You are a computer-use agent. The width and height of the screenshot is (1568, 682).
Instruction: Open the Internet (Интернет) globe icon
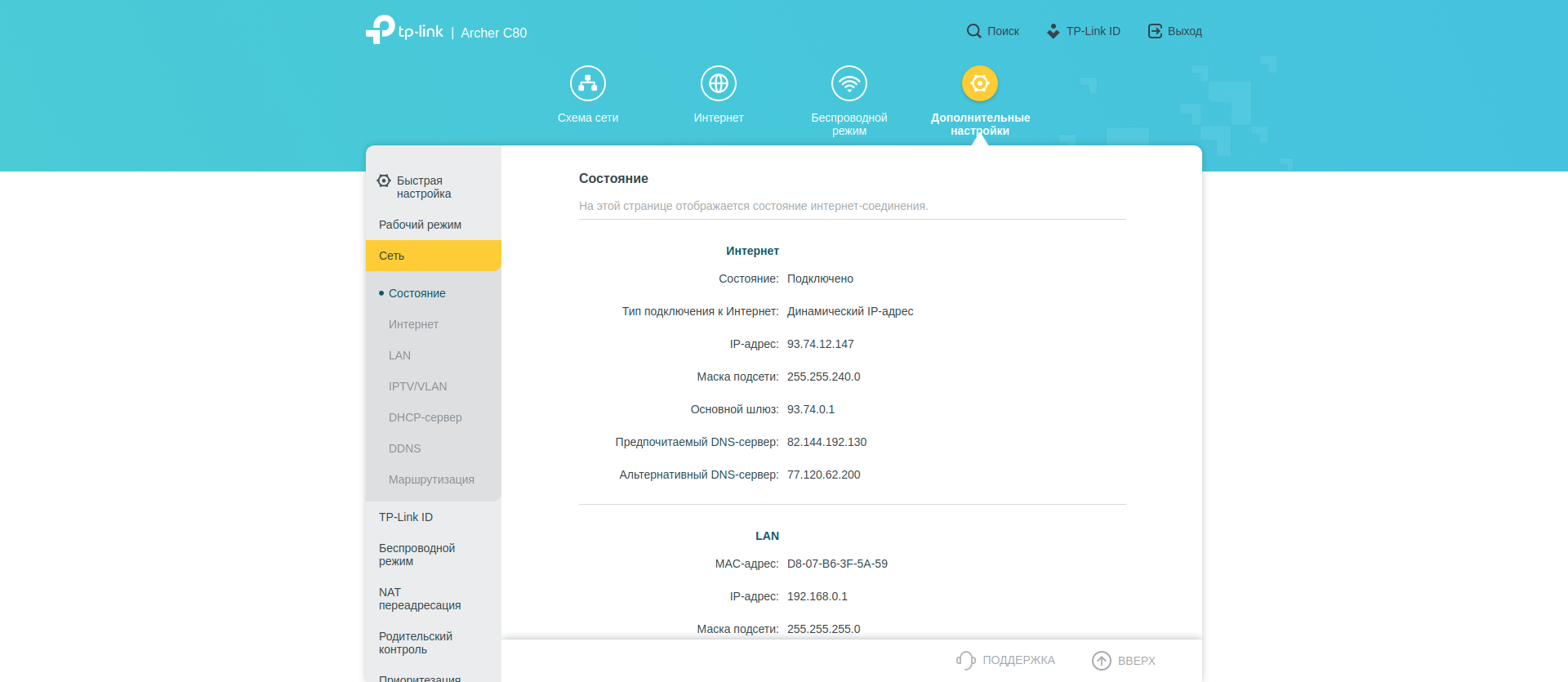719,83
